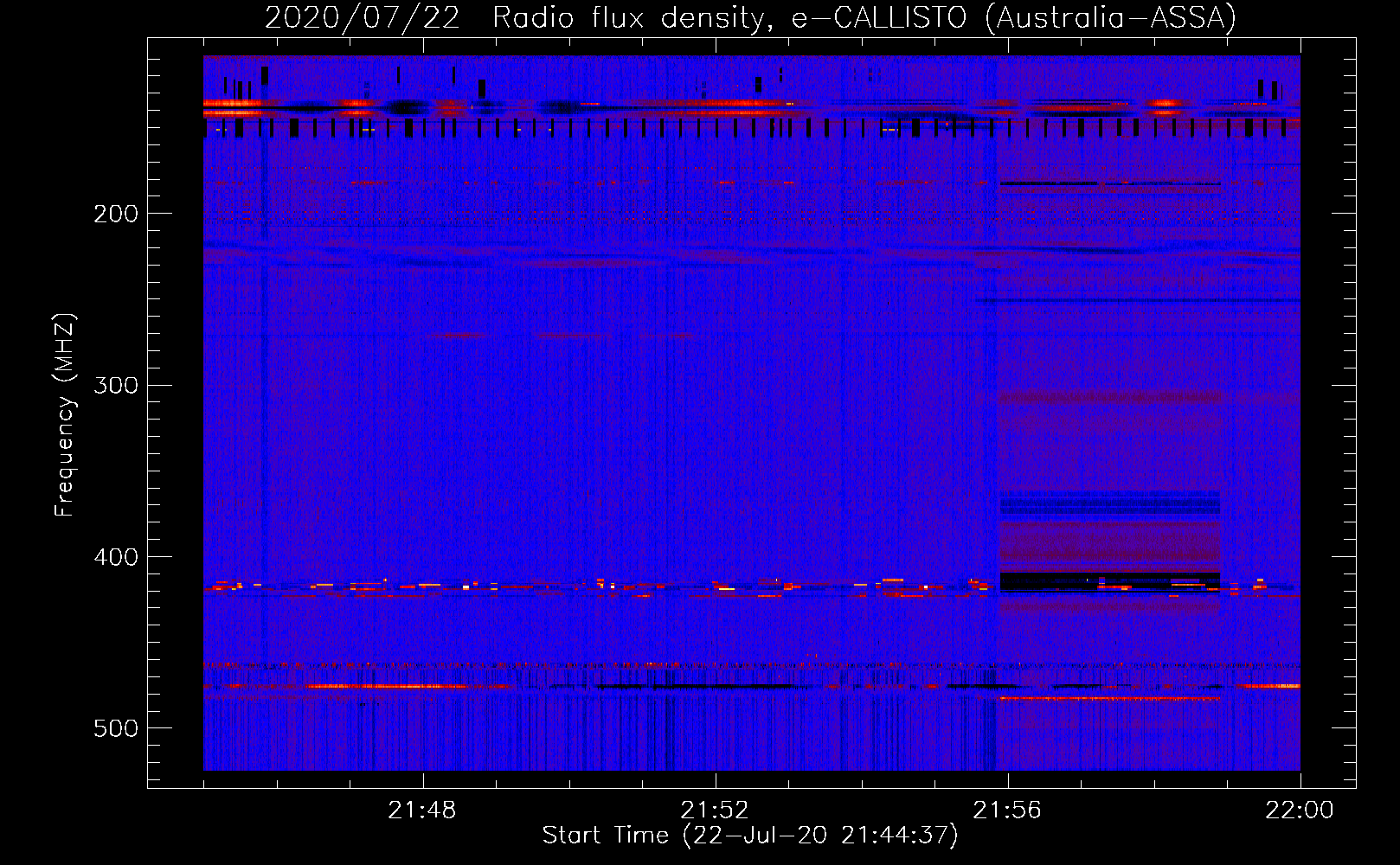Click the '500' frequency tick label

coord(116,728)
